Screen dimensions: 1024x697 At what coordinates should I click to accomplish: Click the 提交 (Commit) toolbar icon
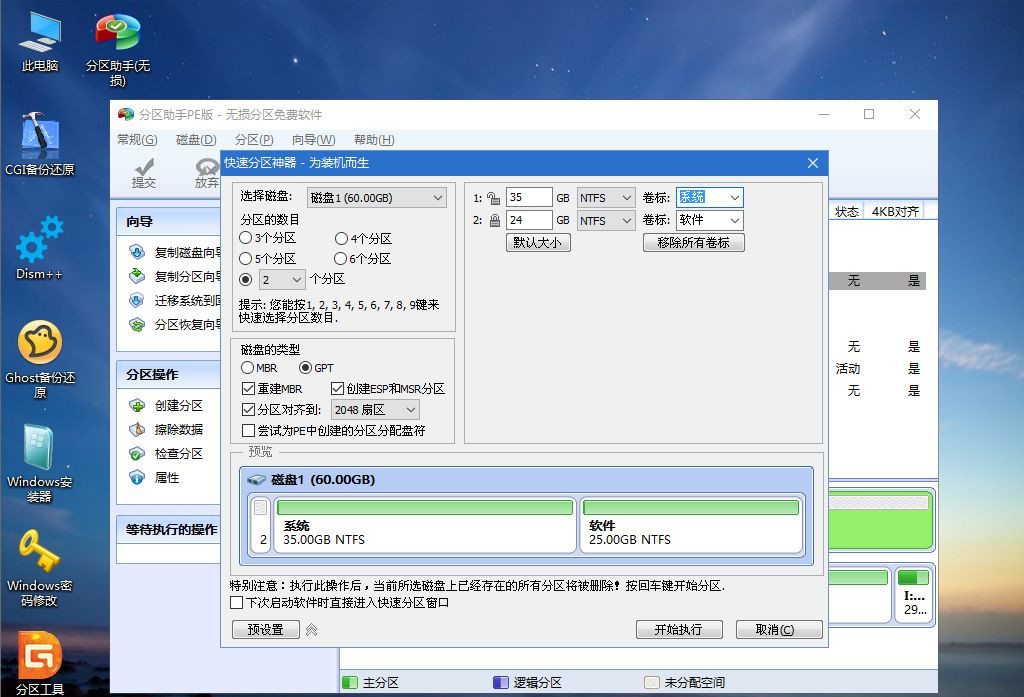point(144,178)
